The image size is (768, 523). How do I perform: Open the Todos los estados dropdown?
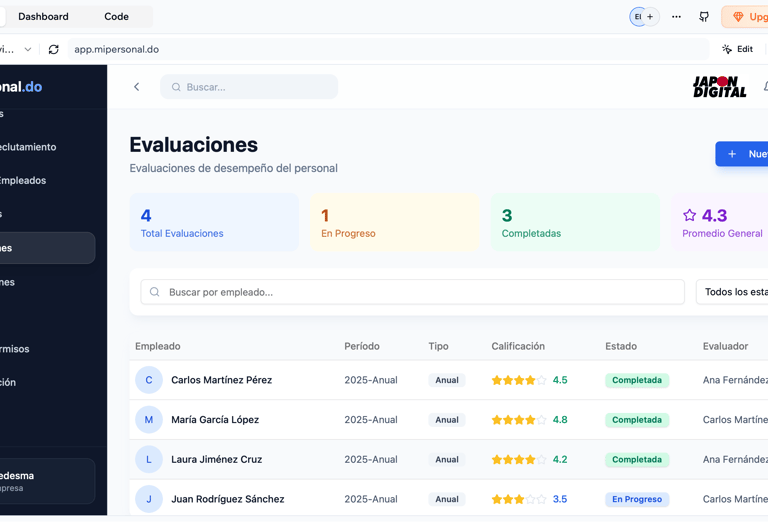coord(732,292)
